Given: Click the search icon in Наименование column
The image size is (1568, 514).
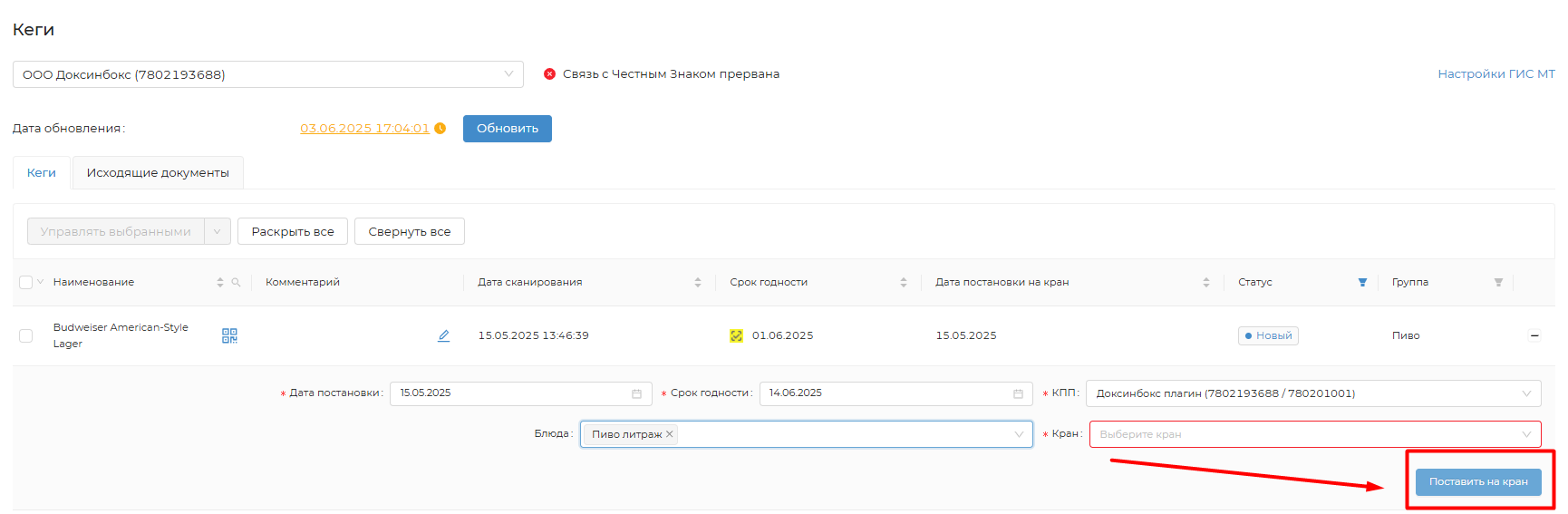Looking at the screenshot, I should (x=236, y=283).
